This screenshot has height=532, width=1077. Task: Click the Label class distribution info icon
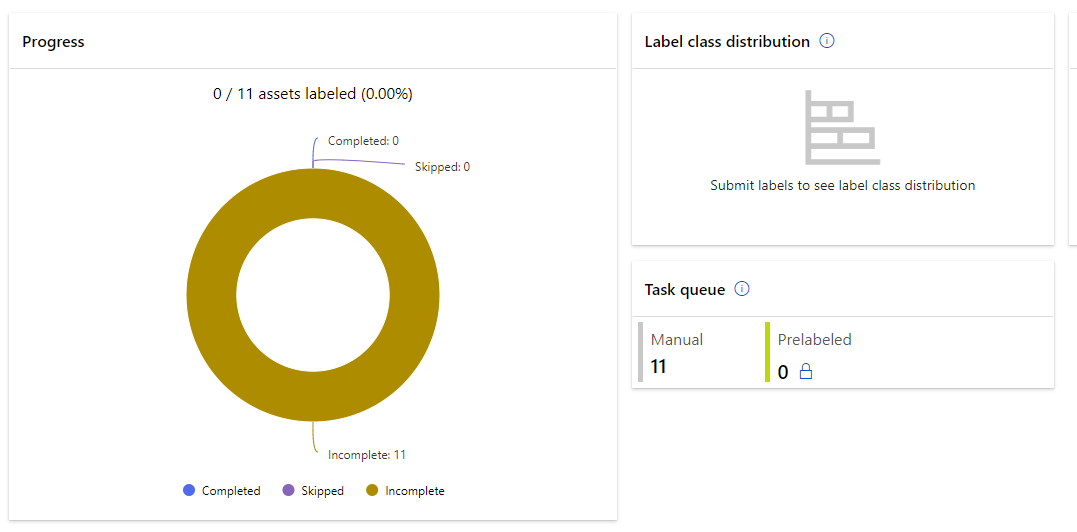(x=827, y=41)
